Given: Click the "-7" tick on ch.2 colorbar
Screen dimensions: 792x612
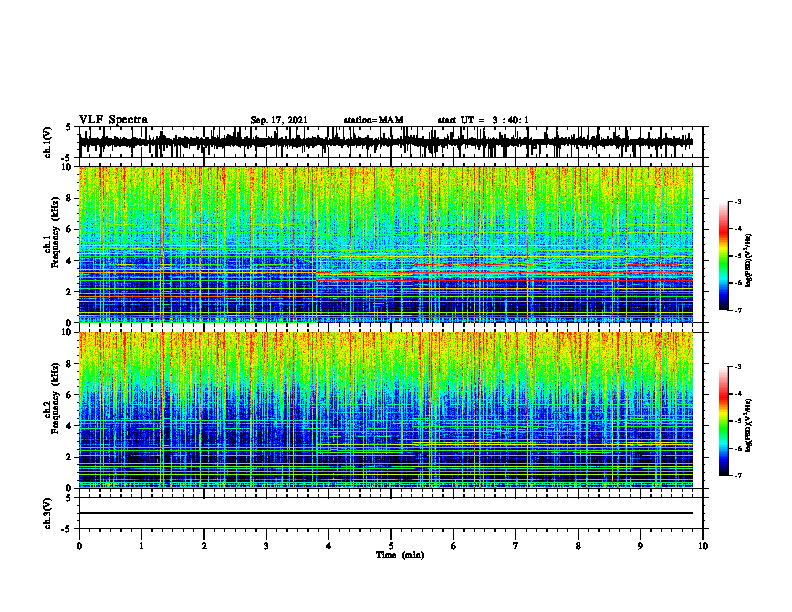Looking at the screenshot, I should coord(737,475).
